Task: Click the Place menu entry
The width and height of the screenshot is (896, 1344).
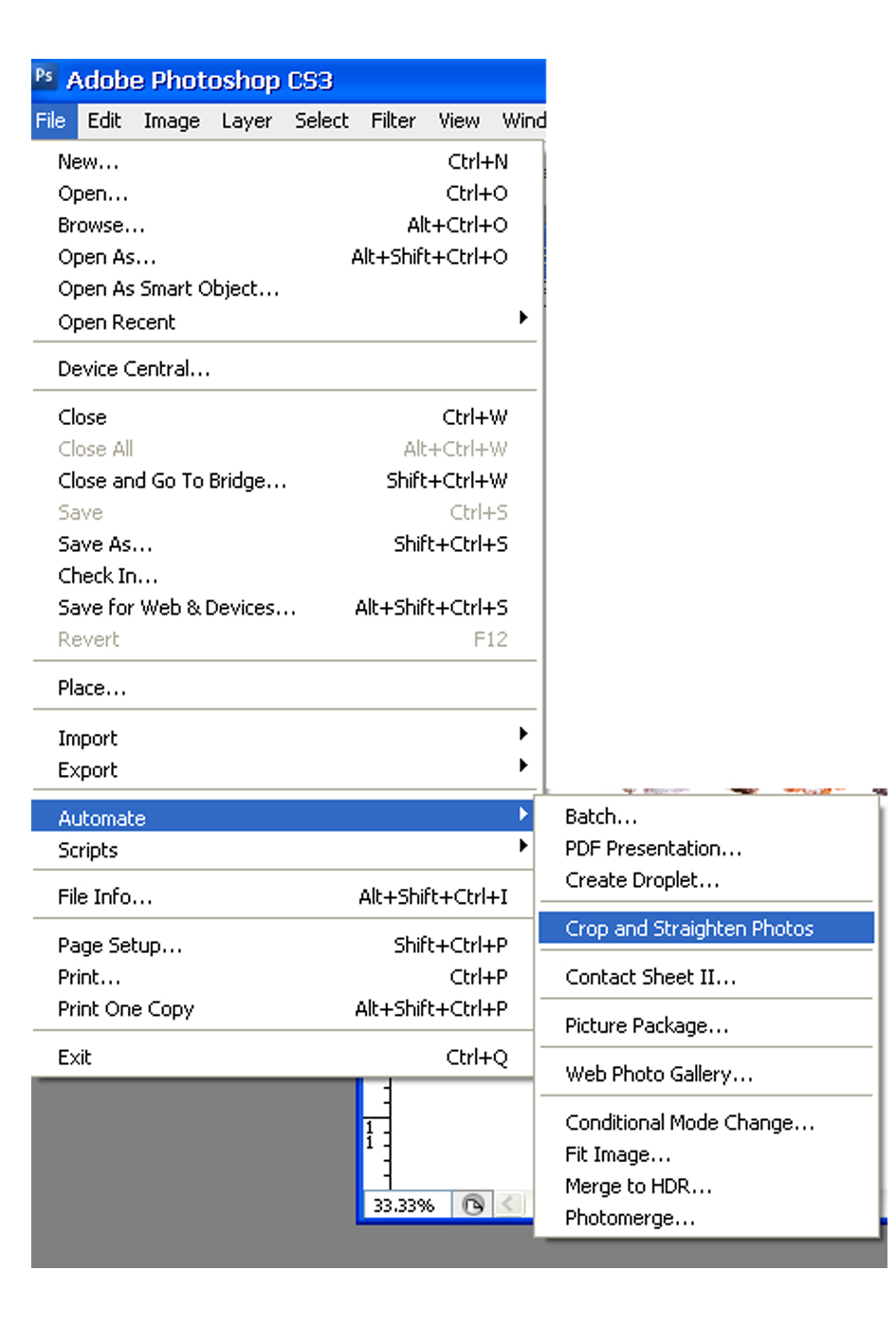Action: tap(92, 688)
